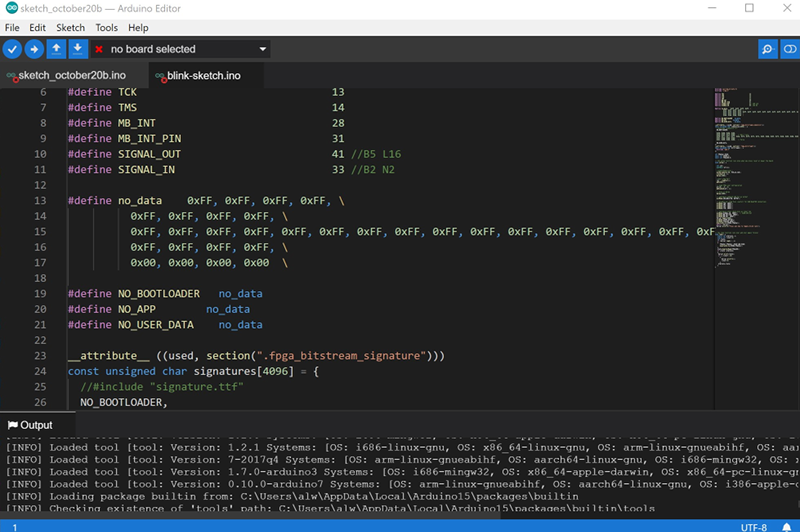800x532 pixels.
Task: Click the down-arrow toolbar button
Action: click(x=77, y=48)
